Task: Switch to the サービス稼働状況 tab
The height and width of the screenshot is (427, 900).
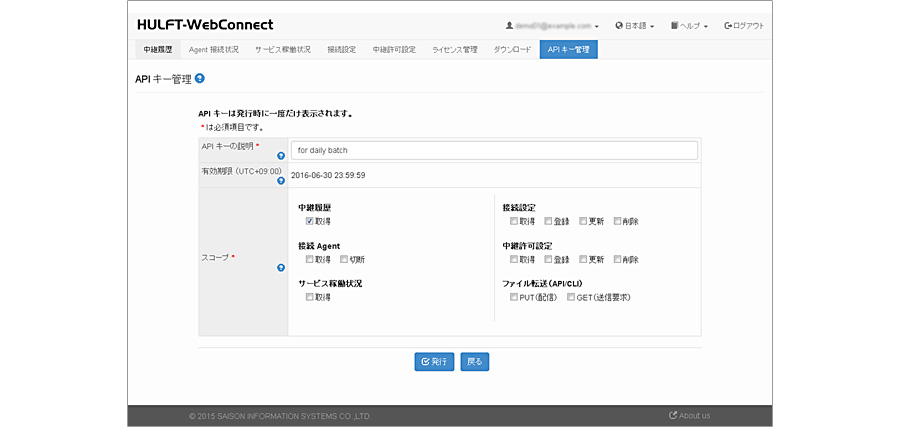Action: [x=282, y=50]
